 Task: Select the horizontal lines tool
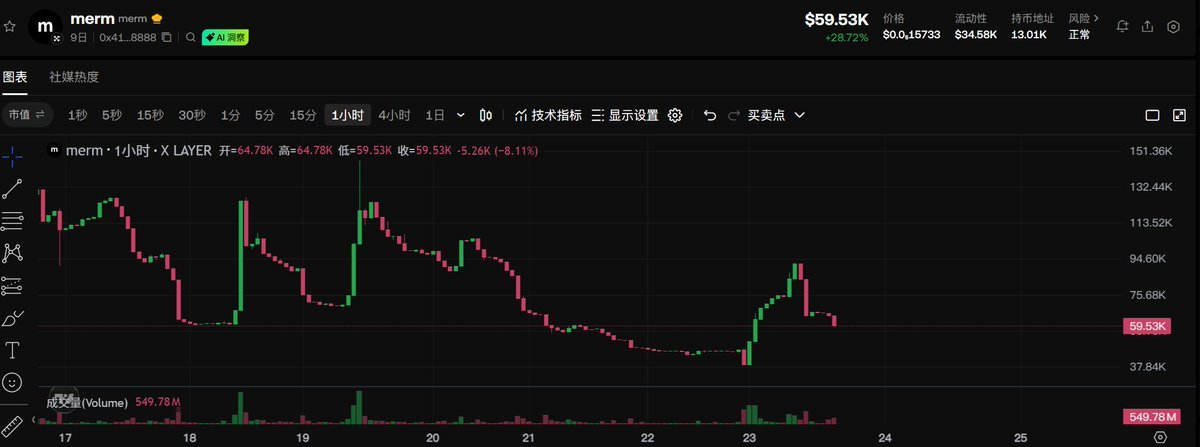12,220
